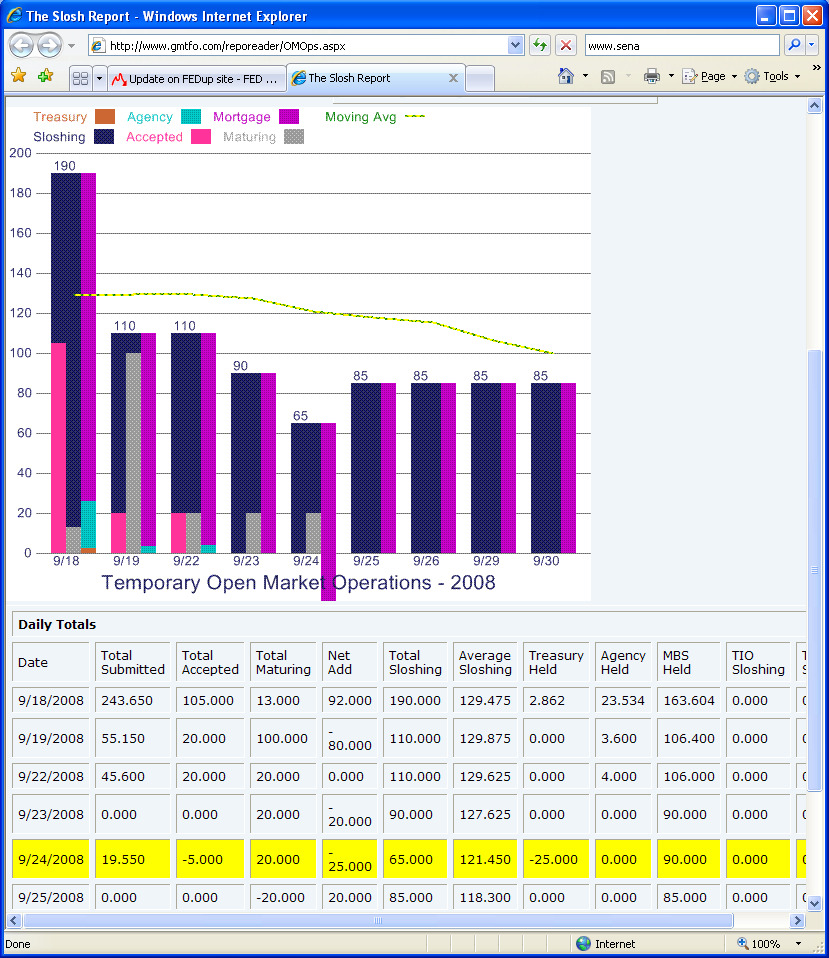Click the Home page icon
829x958 pixels.
click(x=566, y=76)
